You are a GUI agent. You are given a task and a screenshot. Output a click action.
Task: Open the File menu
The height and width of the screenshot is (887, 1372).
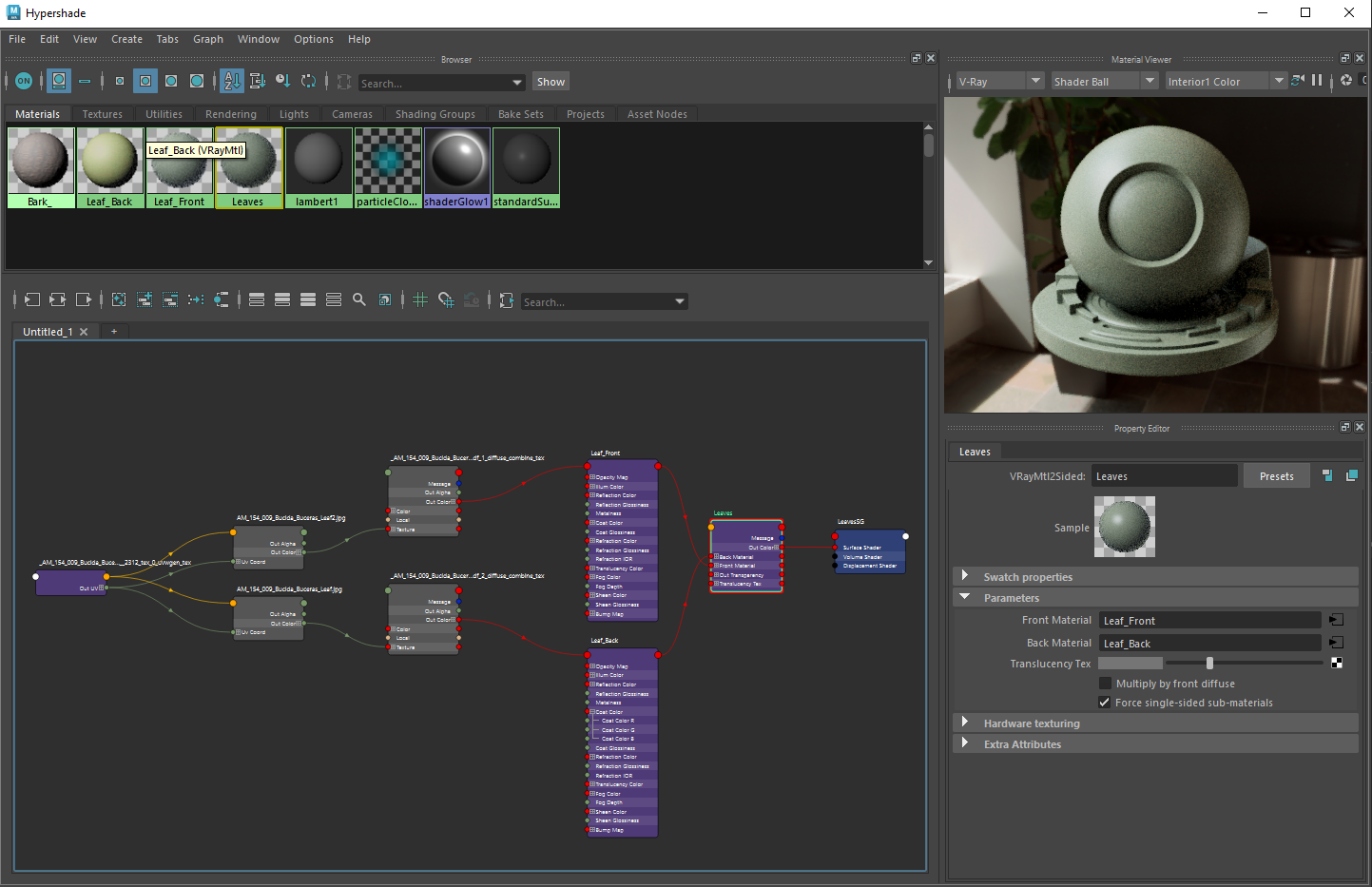click(17, 39)
